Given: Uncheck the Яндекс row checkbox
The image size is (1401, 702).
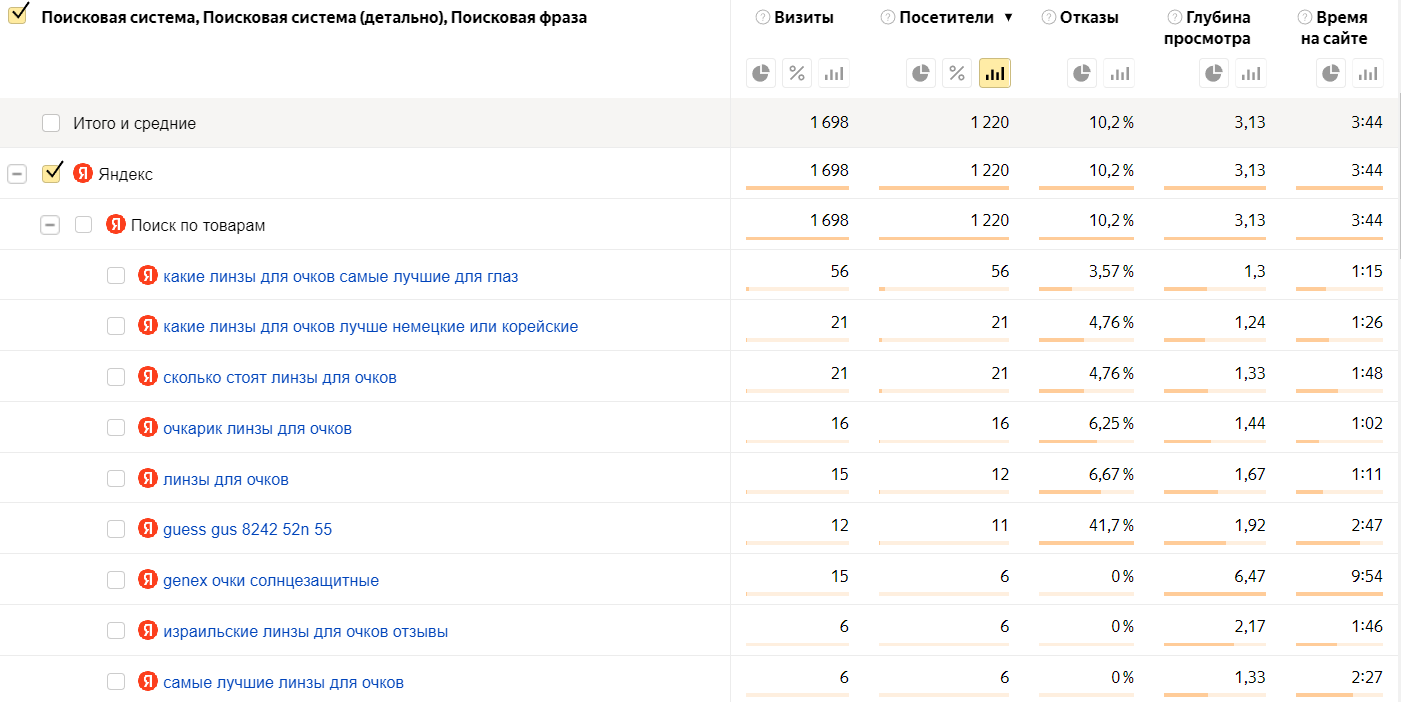Looking at the screenshot, I should click(52, 174).
